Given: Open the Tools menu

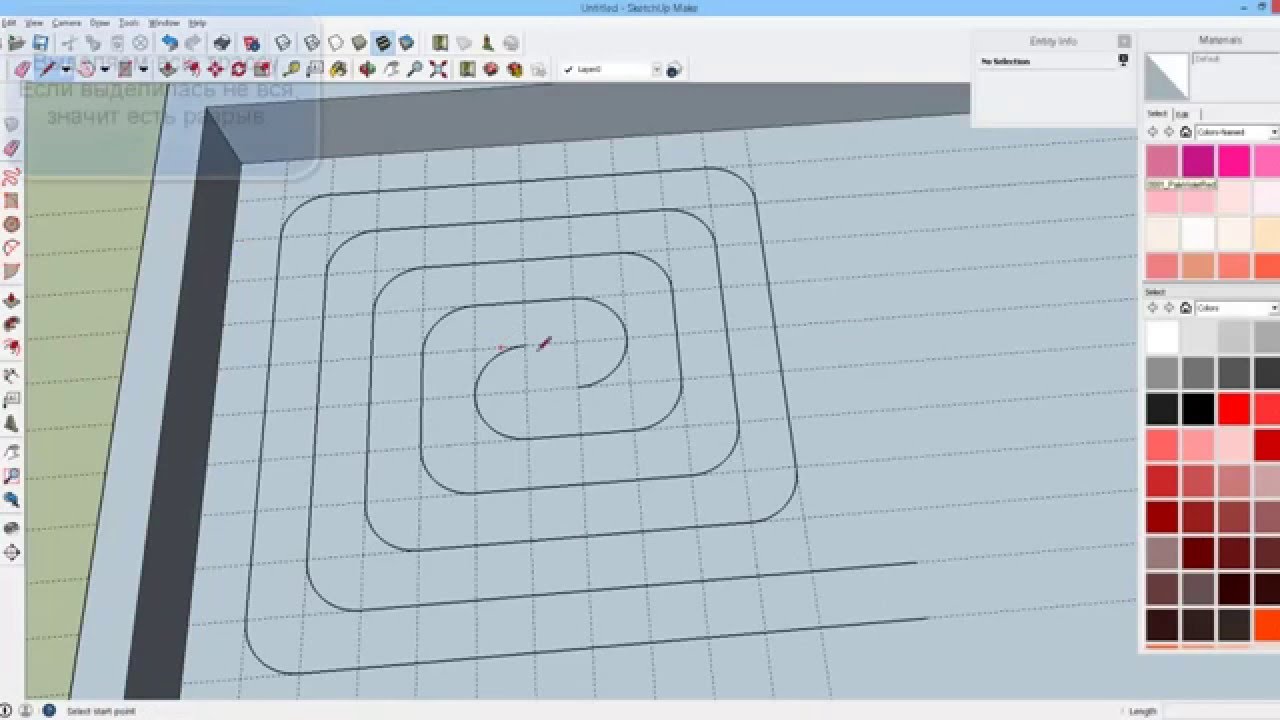Looking at the screenshot, I should [129, 22].
